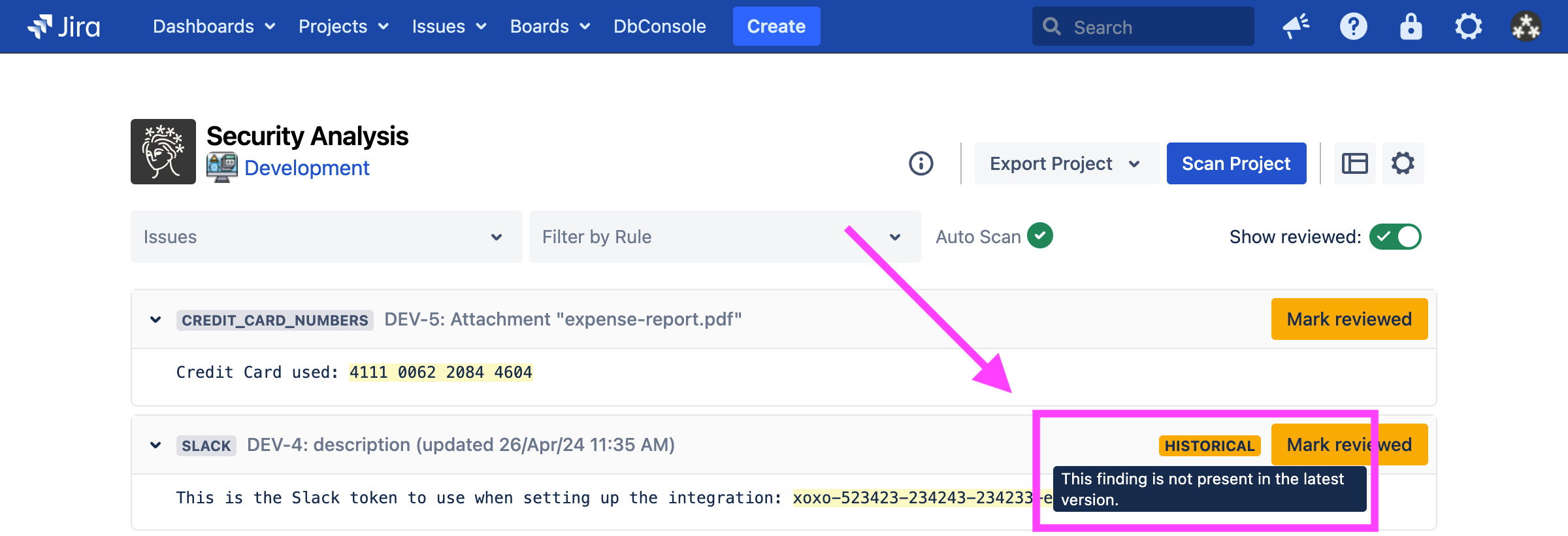Open Security Analysis settings gear
Image resolution: width=1568 pixels, height=536 pixels.
click(x=1403, y=163)
